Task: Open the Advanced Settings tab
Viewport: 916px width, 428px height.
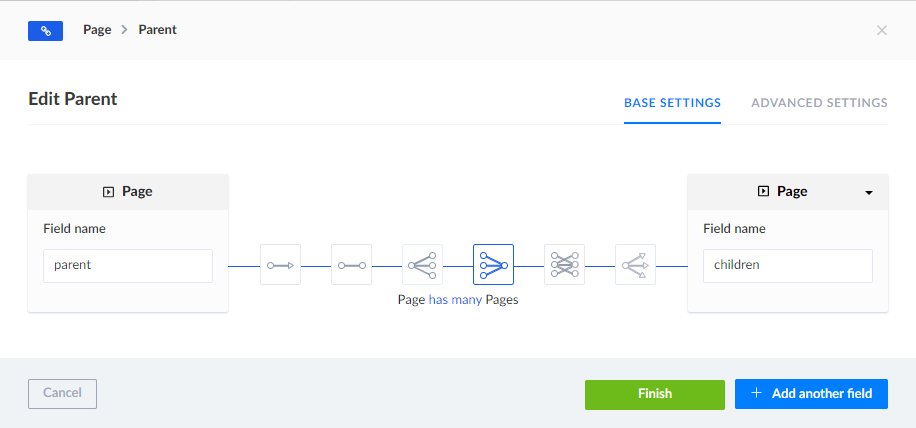Action: (x=819, y=102)
